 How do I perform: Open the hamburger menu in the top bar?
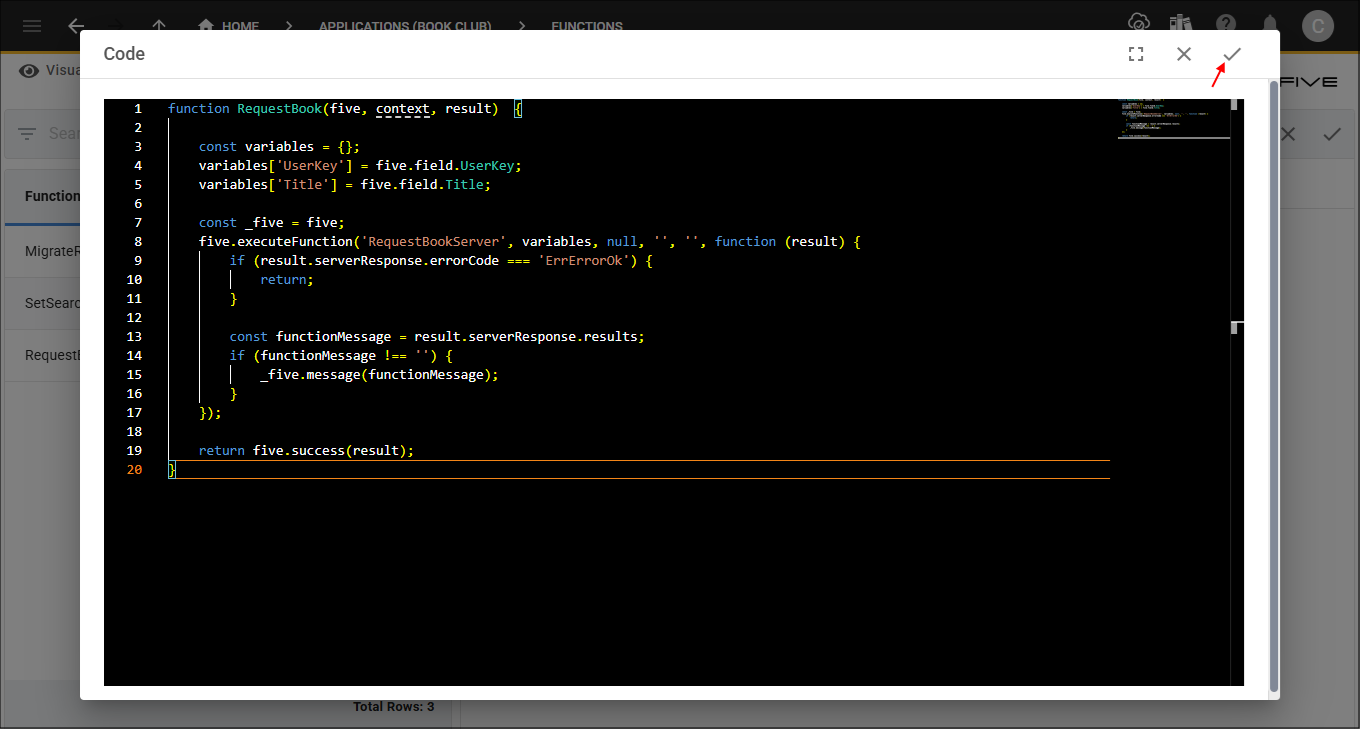(x=32, y=26)
